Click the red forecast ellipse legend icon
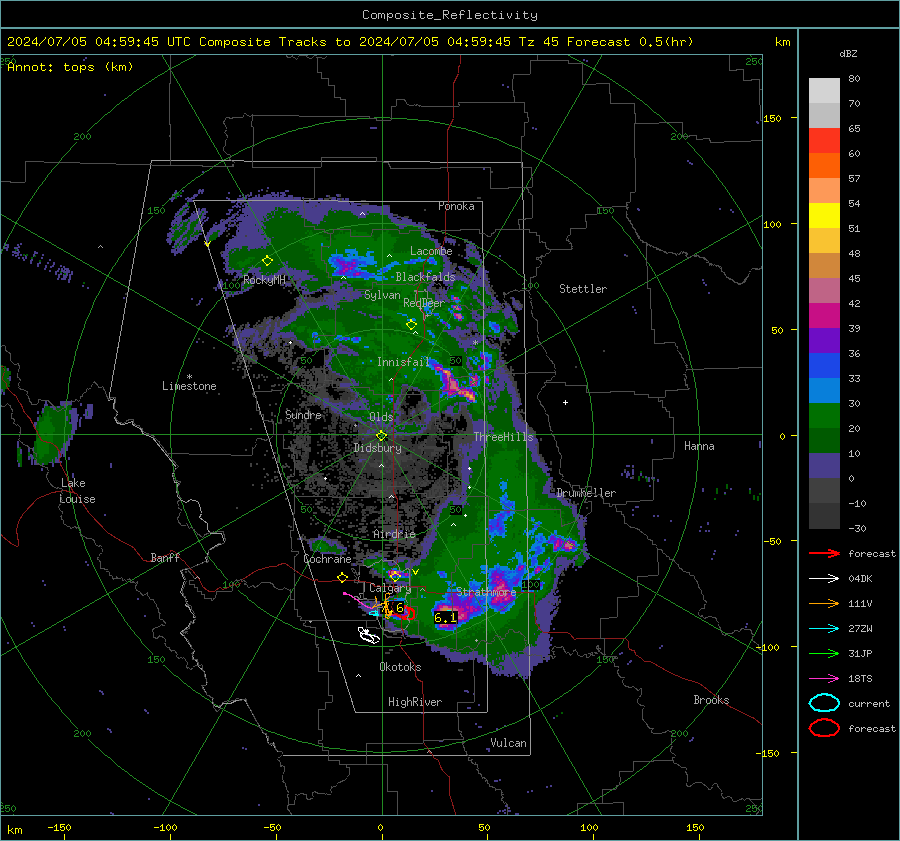Screen dimensions: 900x841 point(824,728)
